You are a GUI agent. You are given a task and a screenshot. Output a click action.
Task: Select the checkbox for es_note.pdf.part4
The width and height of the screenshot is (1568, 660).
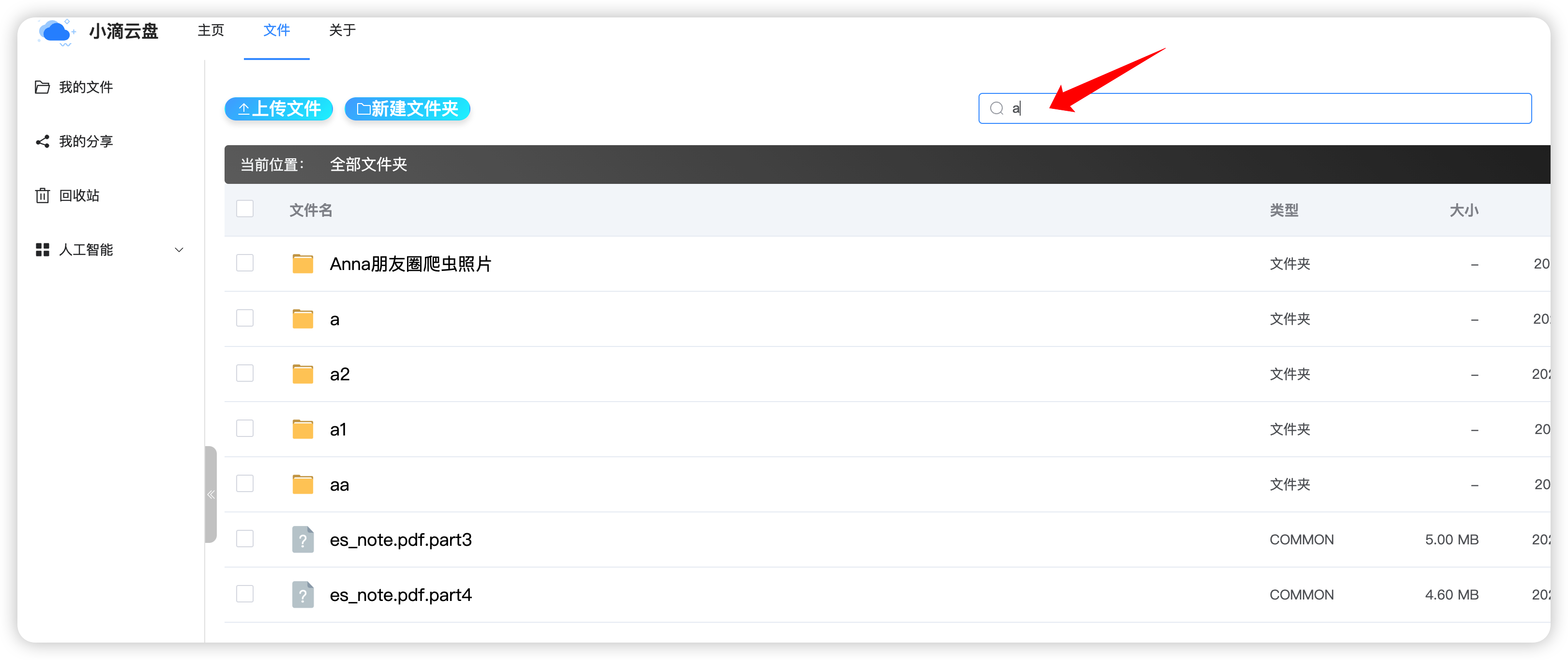point(245,594)
